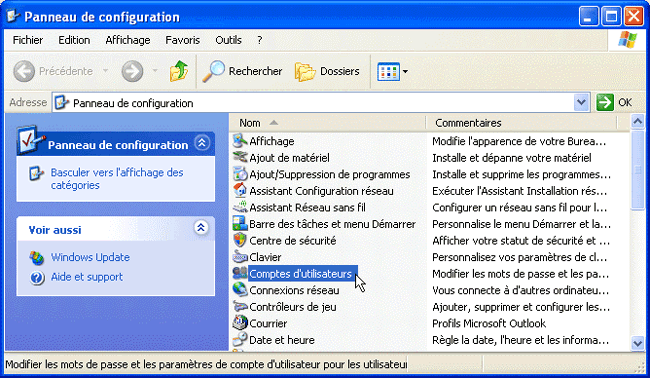Viewport: 650px width, 378px height.
Task: Select the Centre de sécurité entry name
Action: click(x=293, y=241)
